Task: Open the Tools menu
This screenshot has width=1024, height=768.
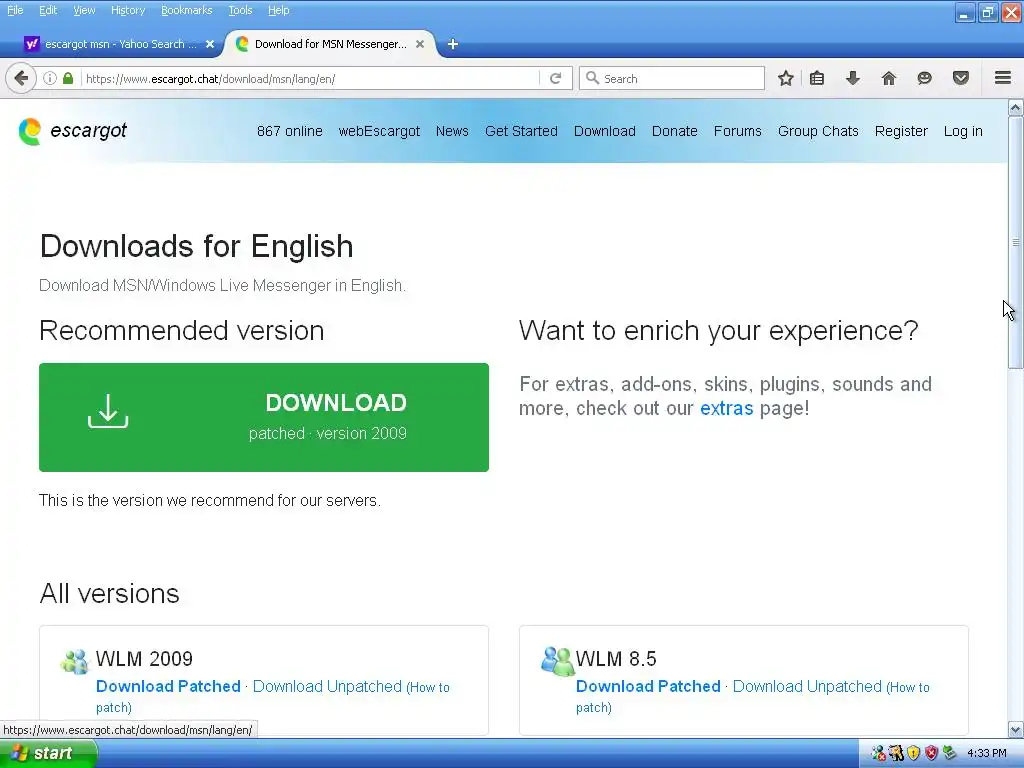Action: coord(240,10)
